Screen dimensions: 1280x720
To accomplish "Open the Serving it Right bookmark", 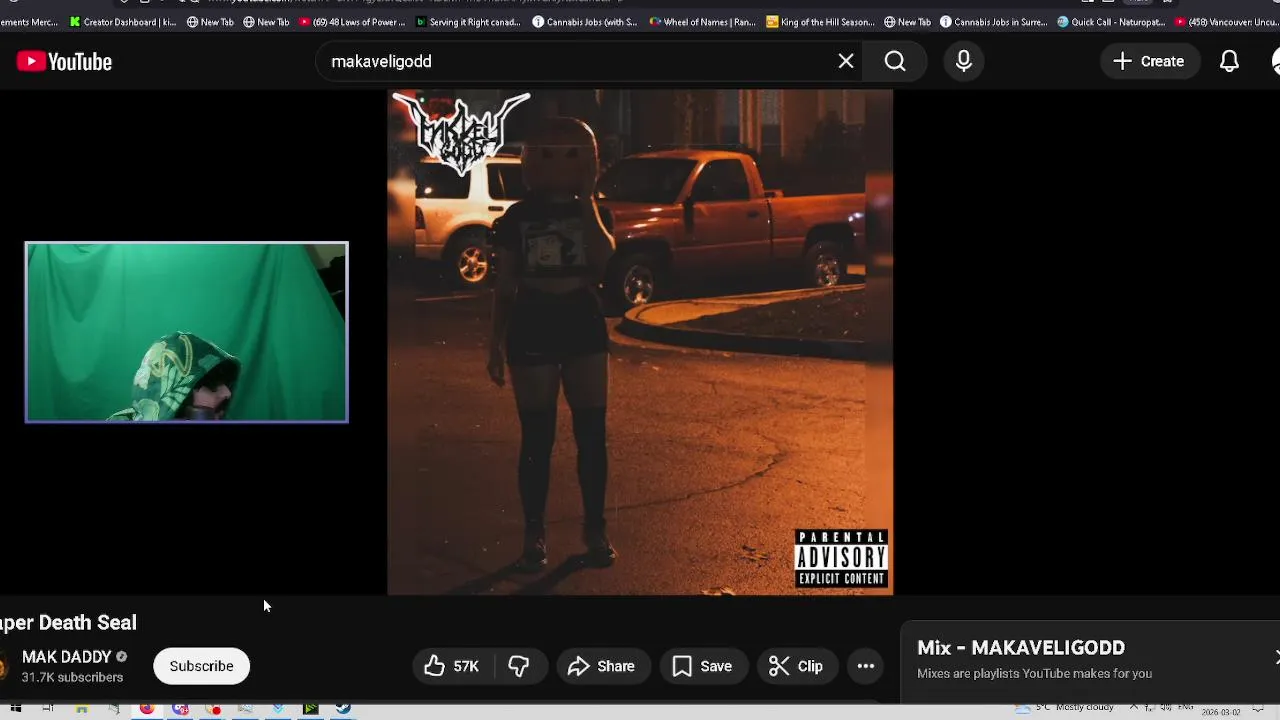I will (x=469, y=22).
